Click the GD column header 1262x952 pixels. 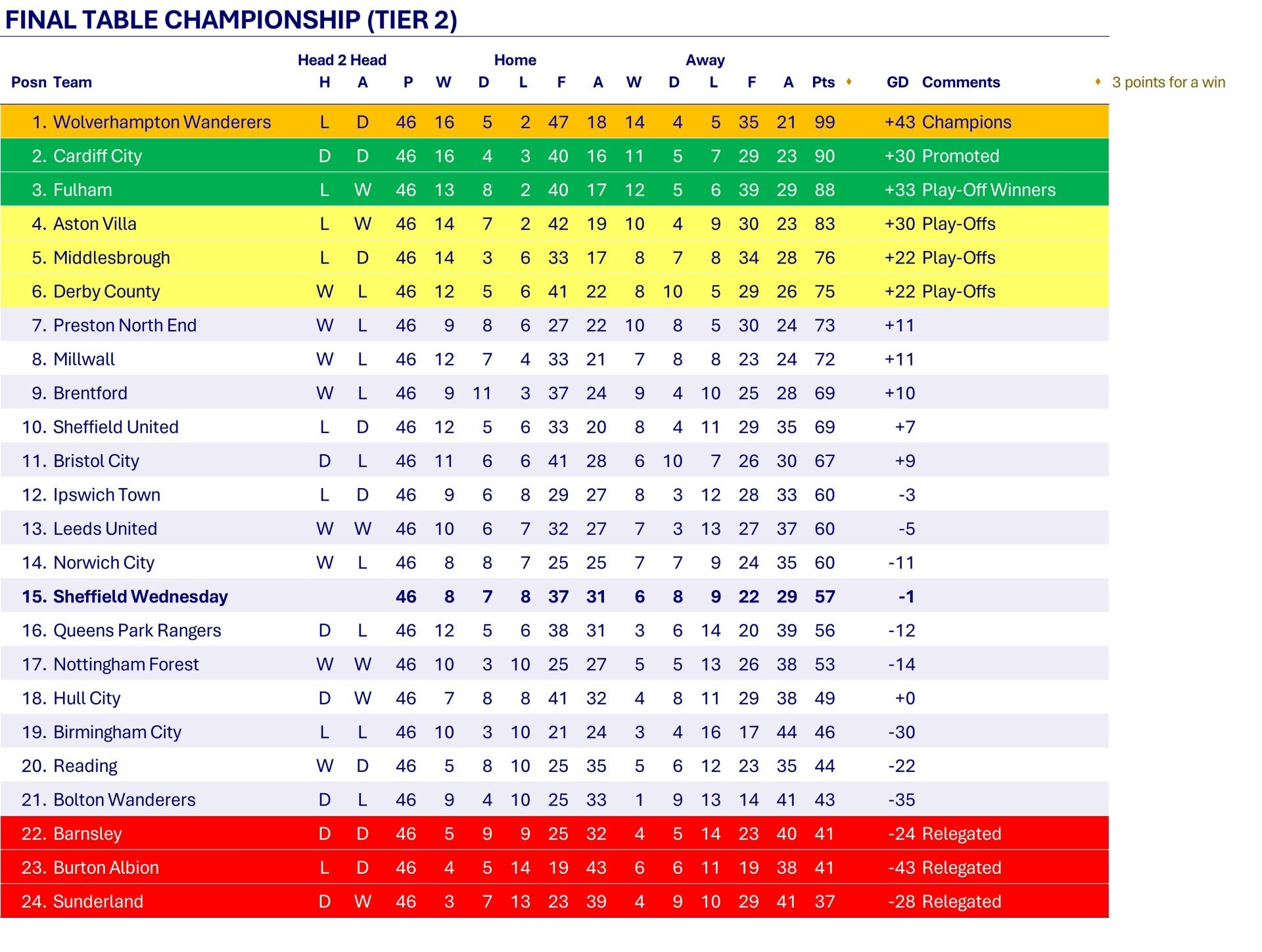[897, 82]
